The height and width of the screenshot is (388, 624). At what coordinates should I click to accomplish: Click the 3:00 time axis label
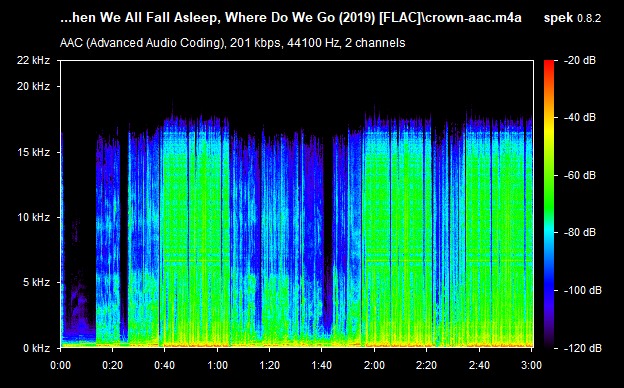[x=531, y=365]
